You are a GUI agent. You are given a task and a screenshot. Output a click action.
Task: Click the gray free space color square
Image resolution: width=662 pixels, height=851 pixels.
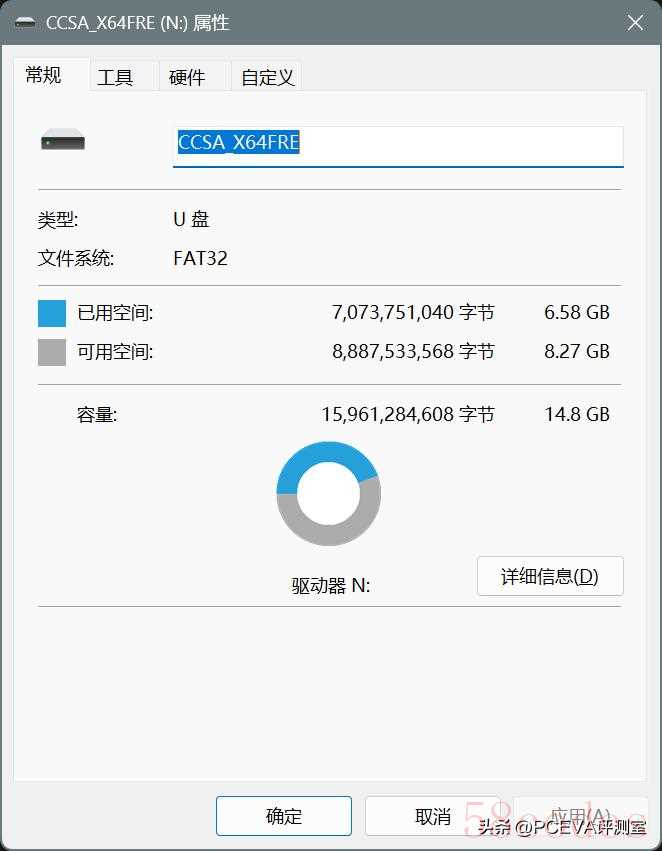52,352
